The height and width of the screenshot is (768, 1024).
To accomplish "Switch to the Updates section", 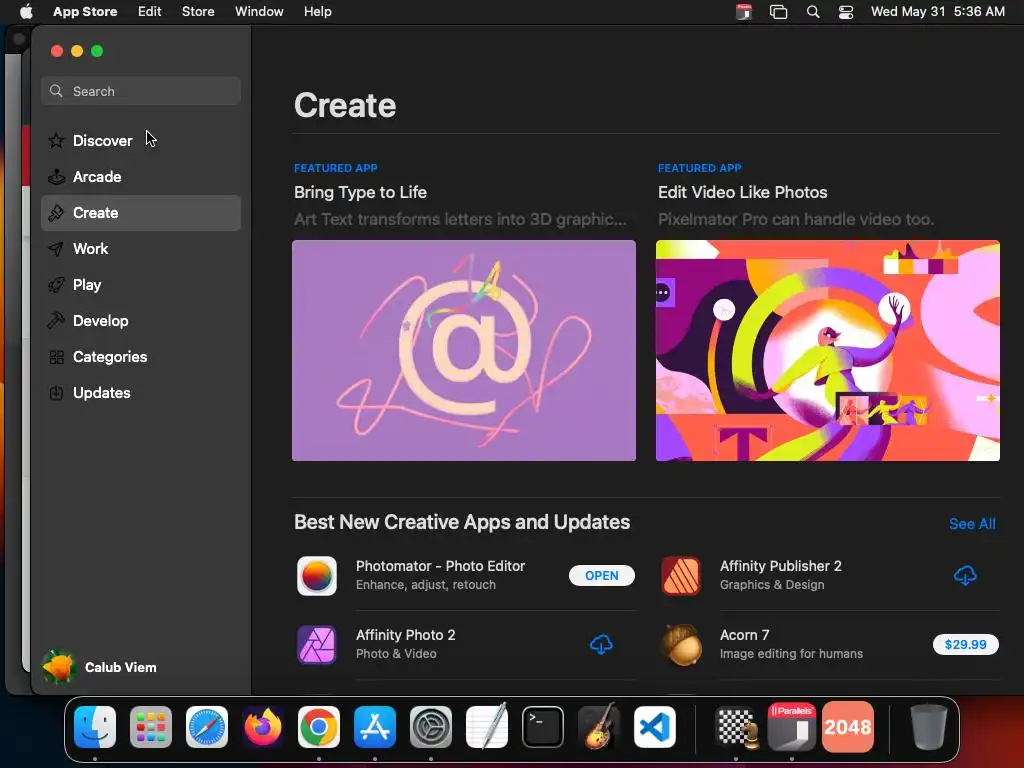I will coord(141,392).
